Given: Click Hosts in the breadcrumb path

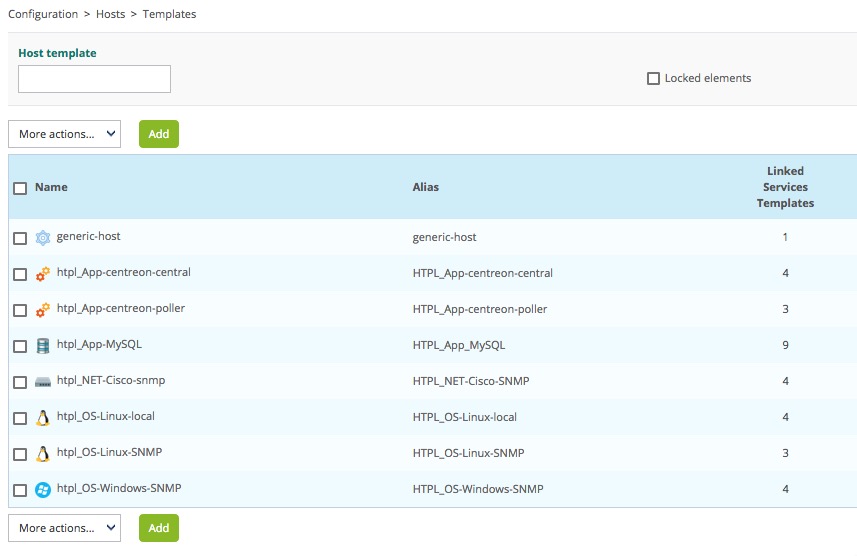Looking at the screenshot, I should 110,14.
